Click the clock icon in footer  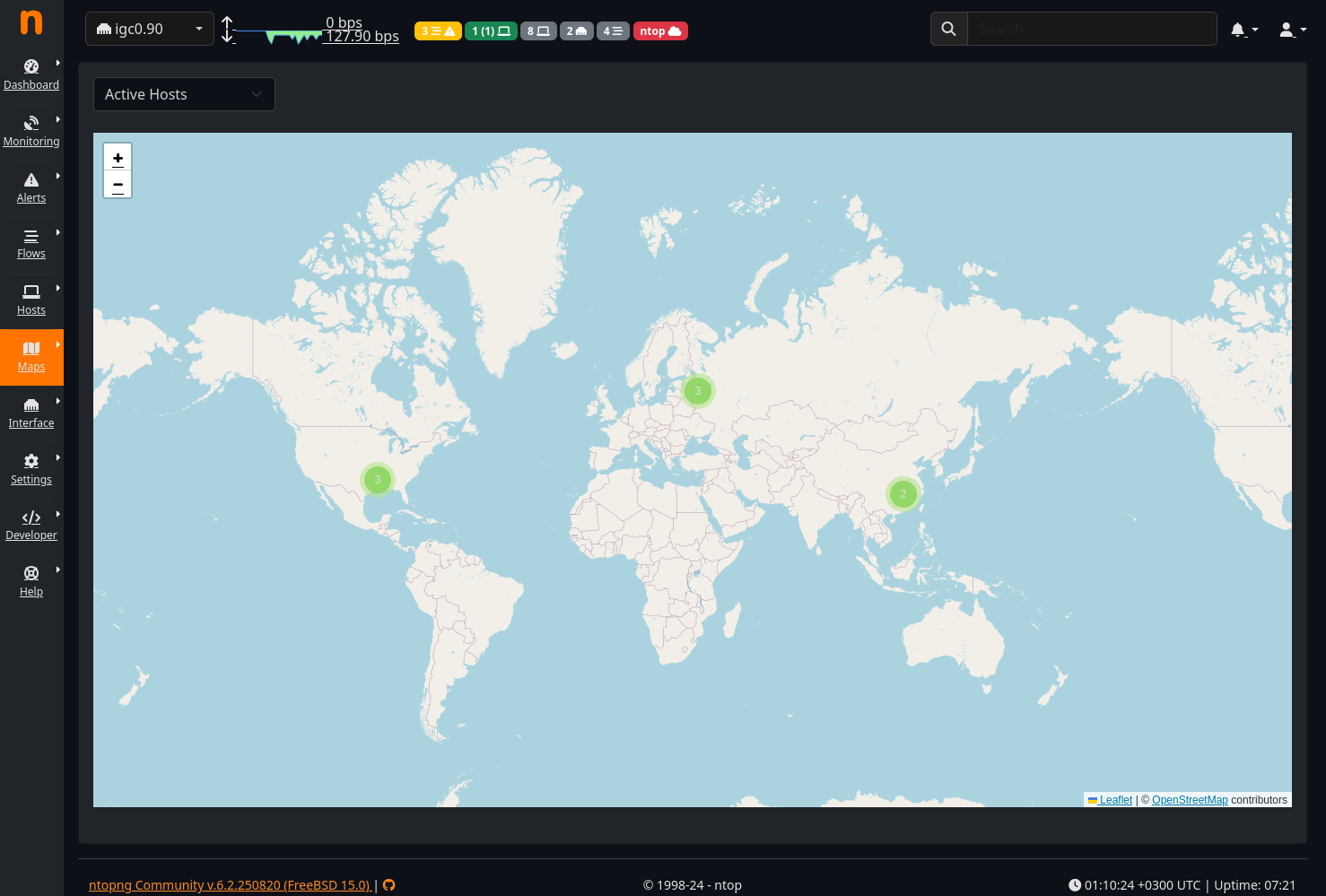pyautogui.click(x=1075, y=885)
